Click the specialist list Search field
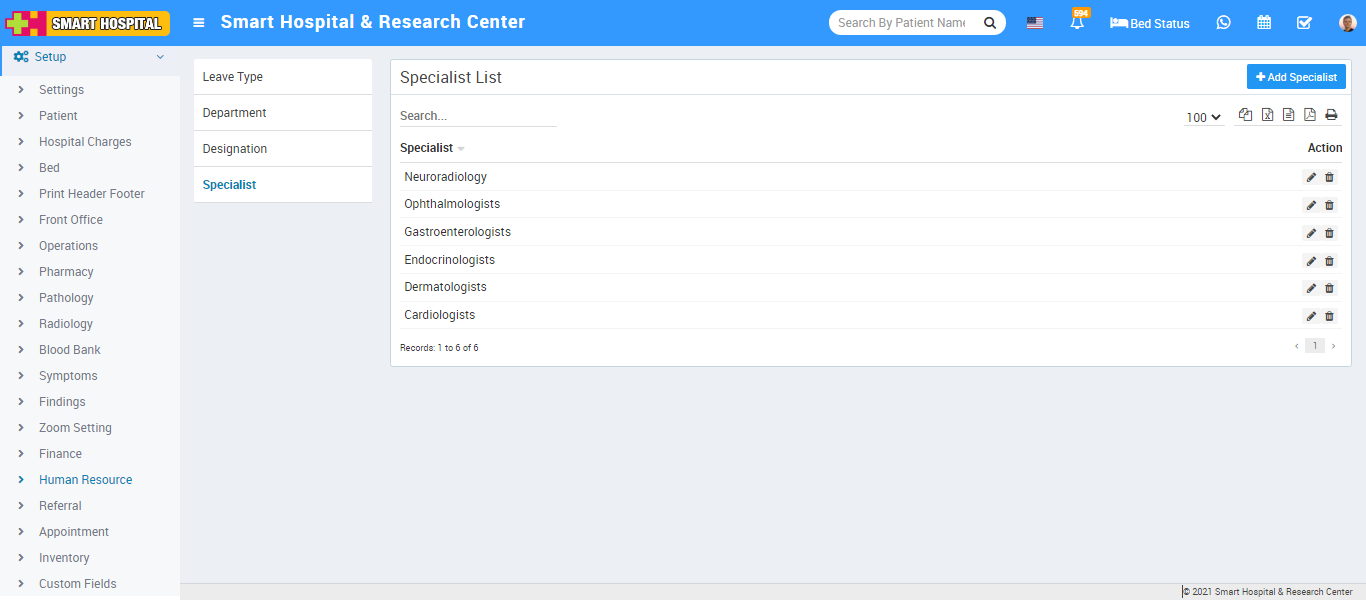This screenshot has width=1366, height=600. click(477, 116)
